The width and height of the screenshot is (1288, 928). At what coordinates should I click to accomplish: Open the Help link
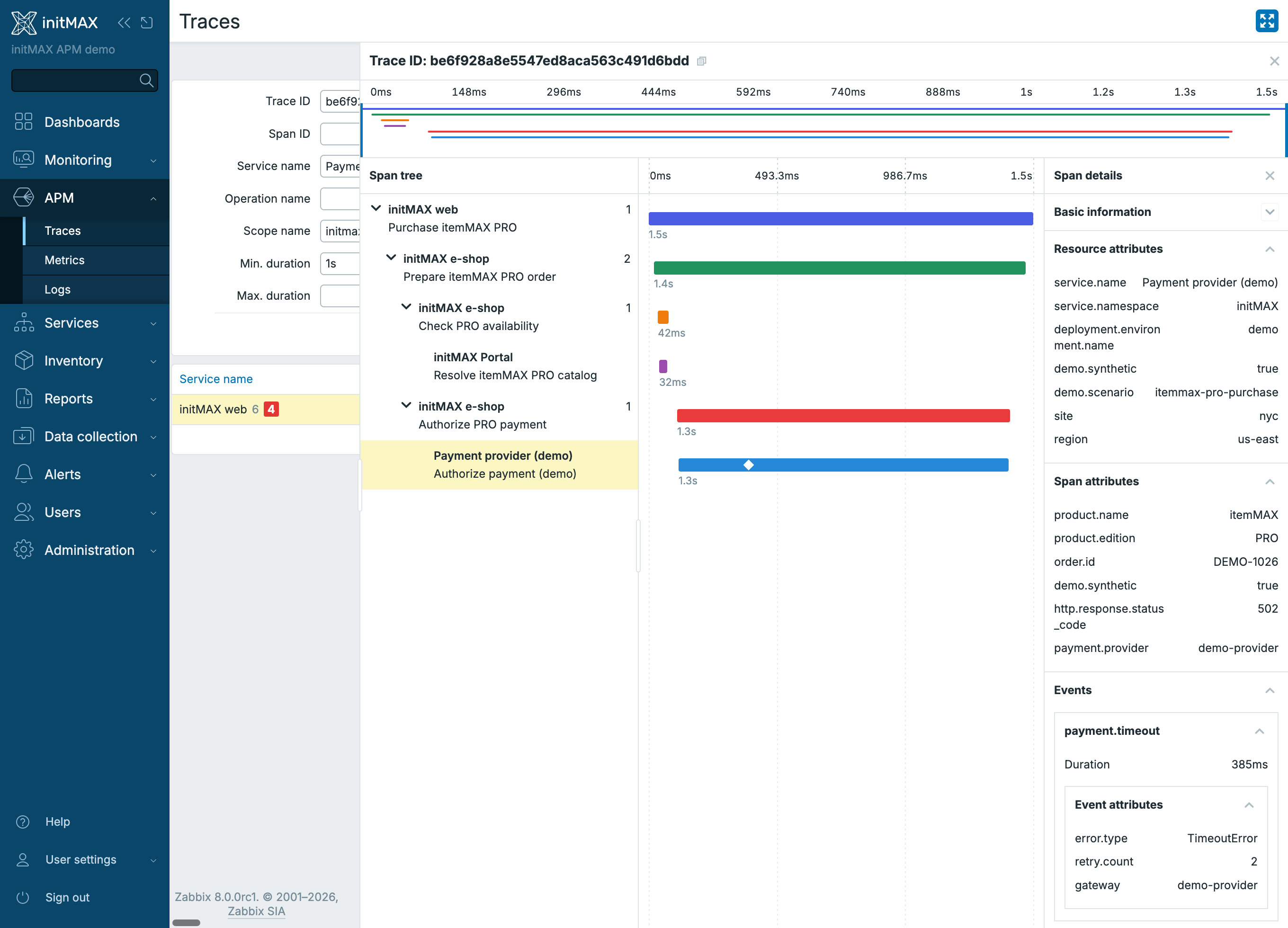pos(85,821)
